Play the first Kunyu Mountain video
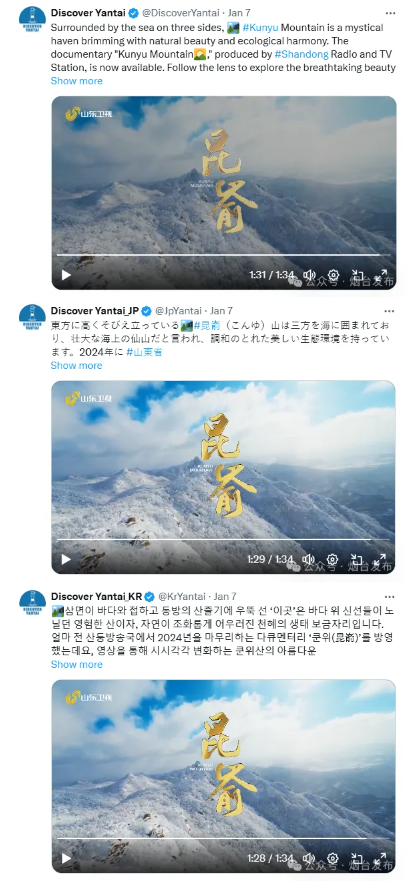This screenshot has height=882, width=411. tap(66, 275)
